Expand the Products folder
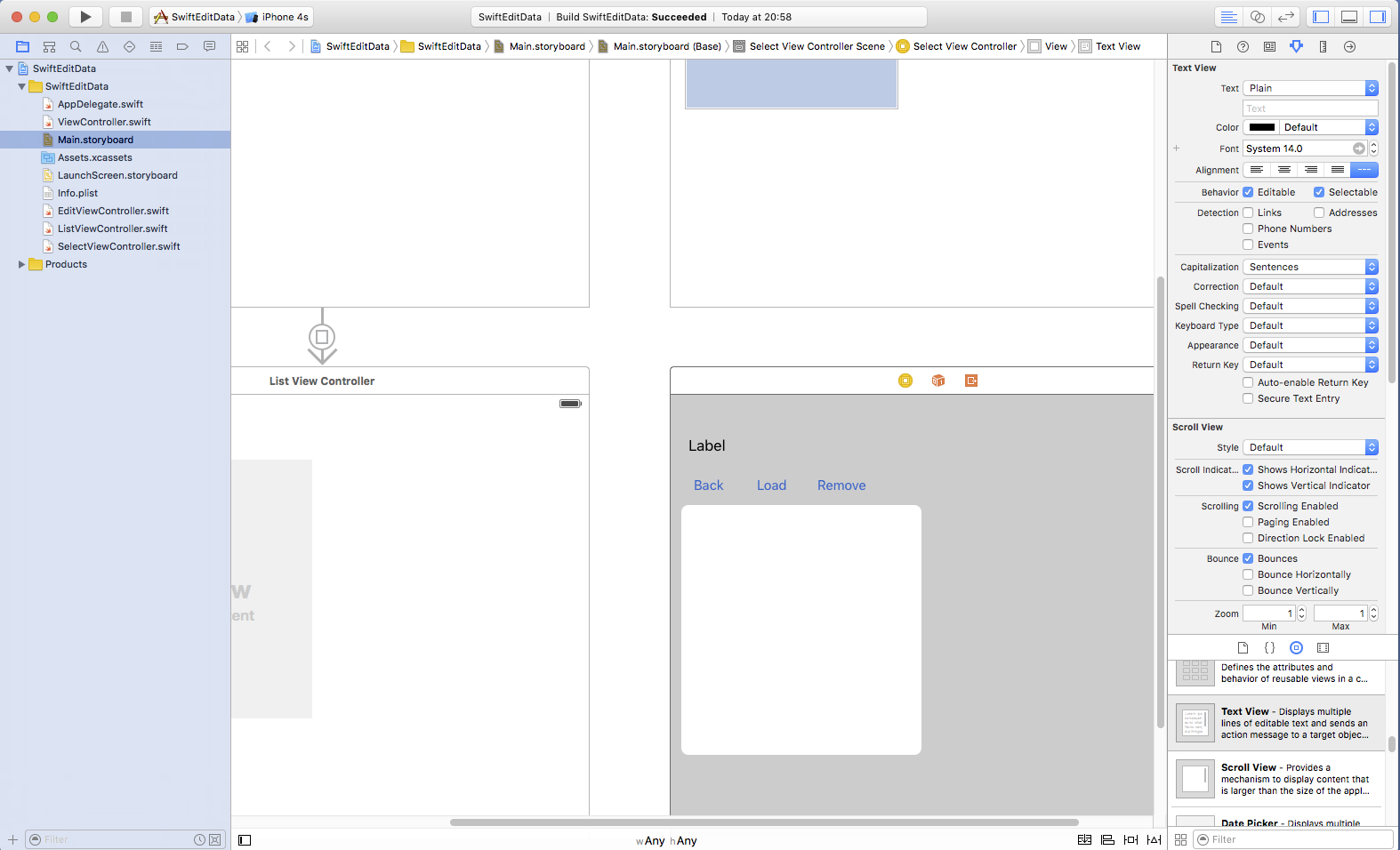The image size is (1400, 850). point(21,264)
